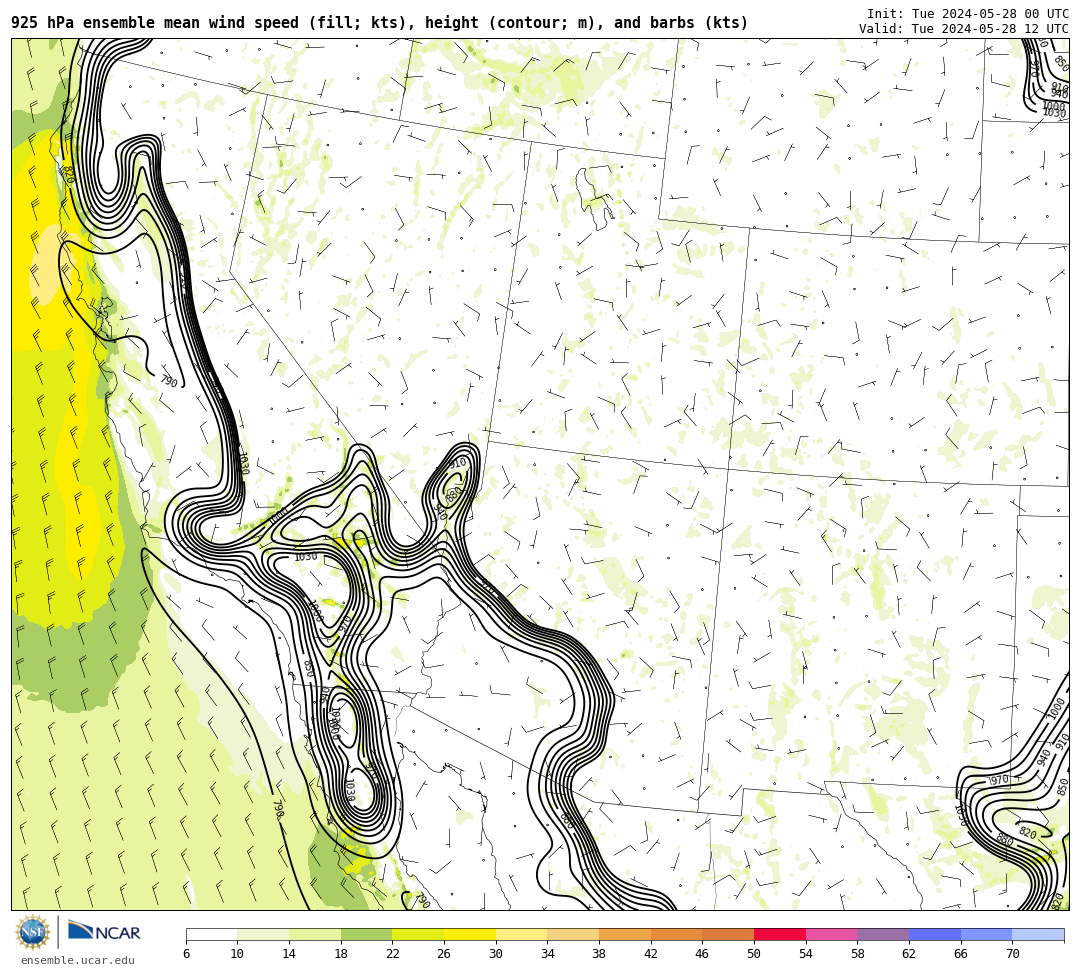
Task: Click the colorbar tick label 66
Action: [960, 954]
